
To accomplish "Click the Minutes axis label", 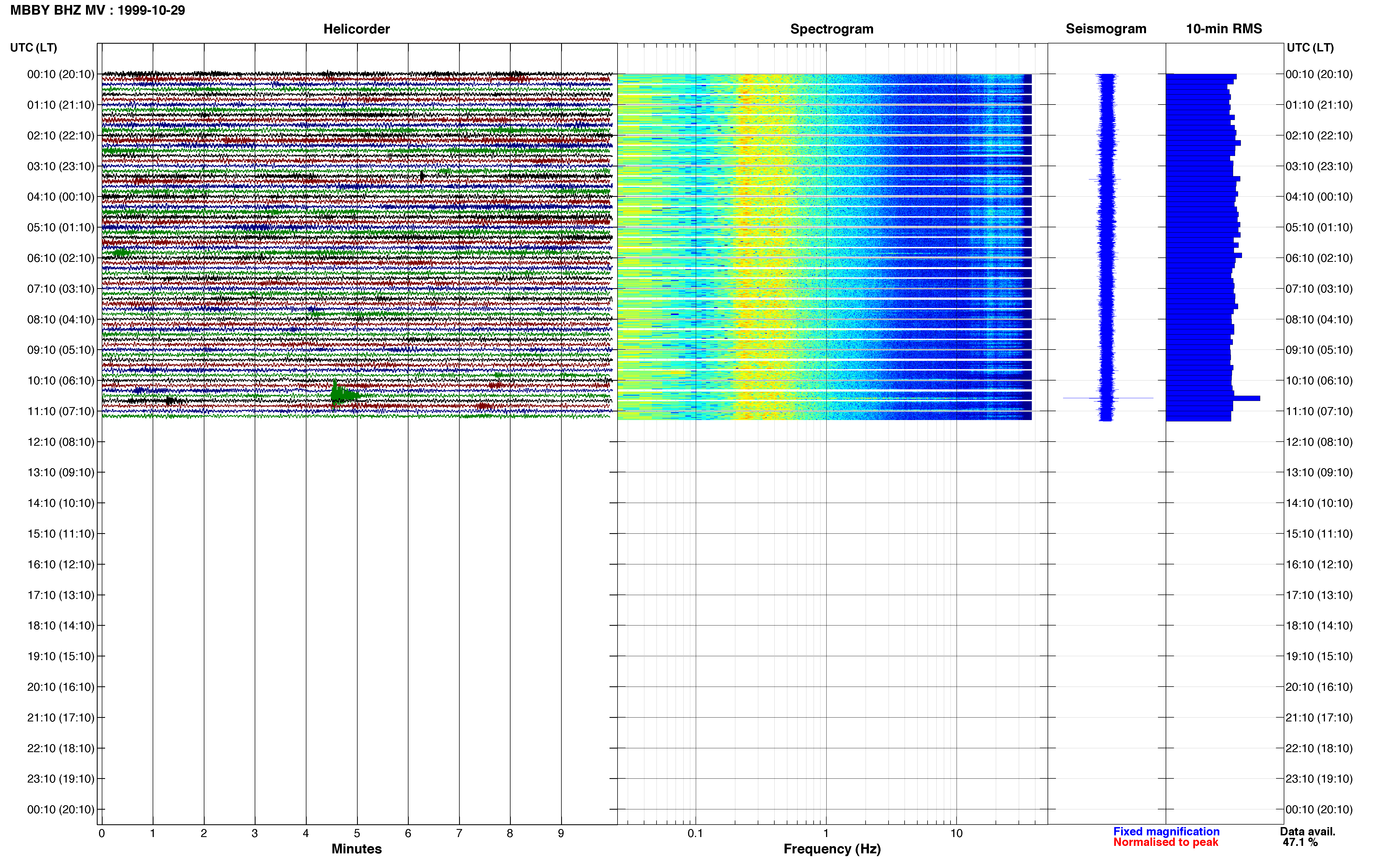I will tap(356, 848).
